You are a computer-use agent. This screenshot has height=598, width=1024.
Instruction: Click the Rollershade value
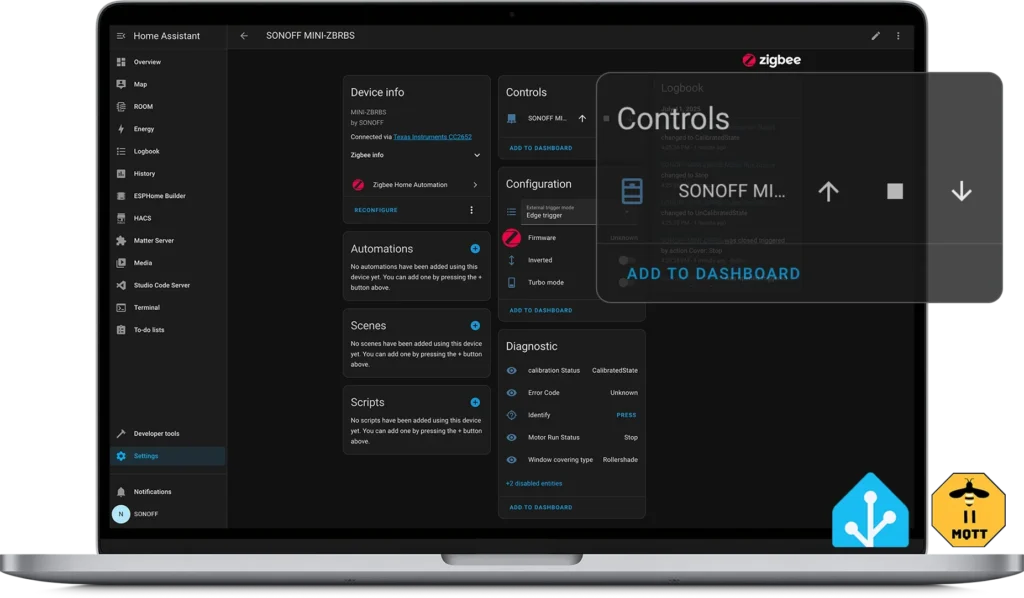tap(620, 460)
